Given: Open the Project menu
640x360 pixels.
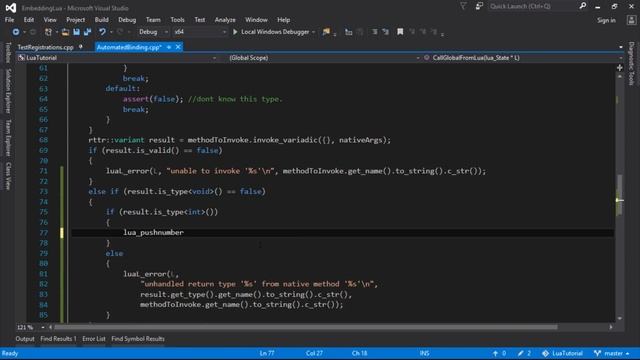Looking at the screenshot, I should tap(76, 20).
